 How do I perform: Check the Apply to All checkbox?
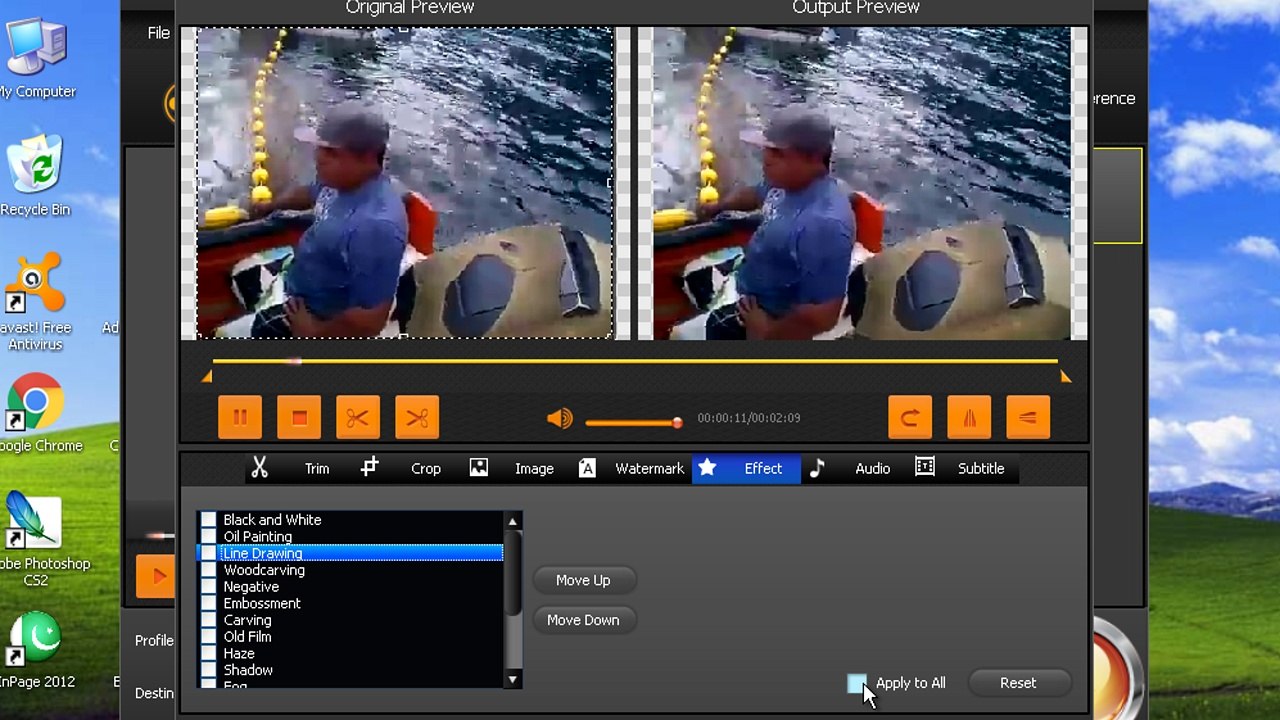coord(857,683)
